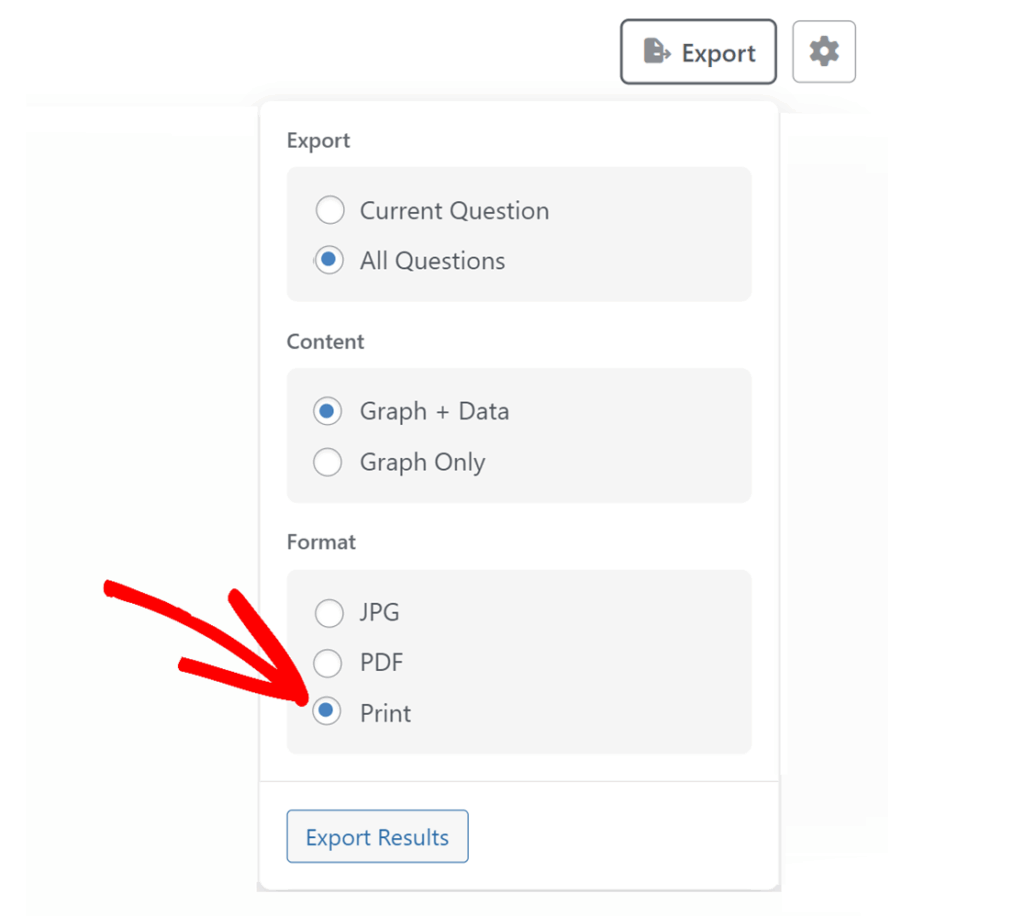Image resolution: width=1024 pixels, height=916 pixels.
Task: Click the "JPG" format label text
Action: pyautogui.click(x=379, y=612)
